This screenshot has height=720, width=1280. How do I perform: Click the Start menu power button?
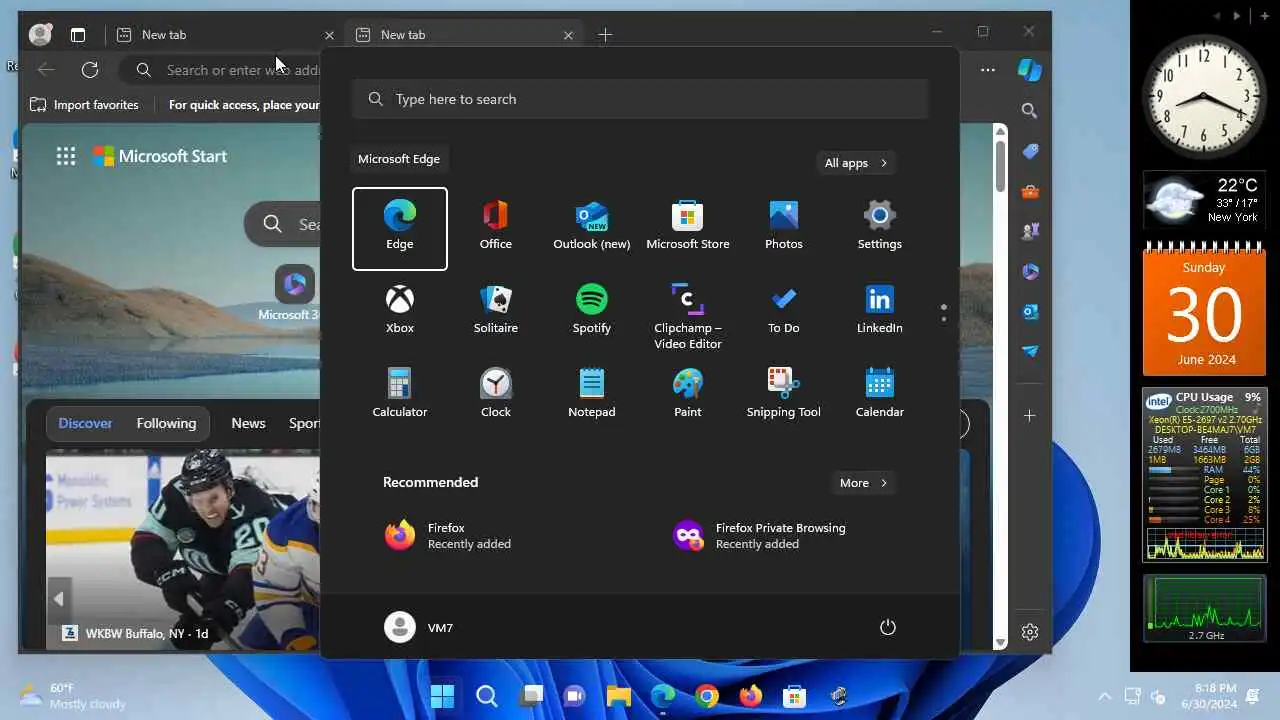[x=887, y=627]
